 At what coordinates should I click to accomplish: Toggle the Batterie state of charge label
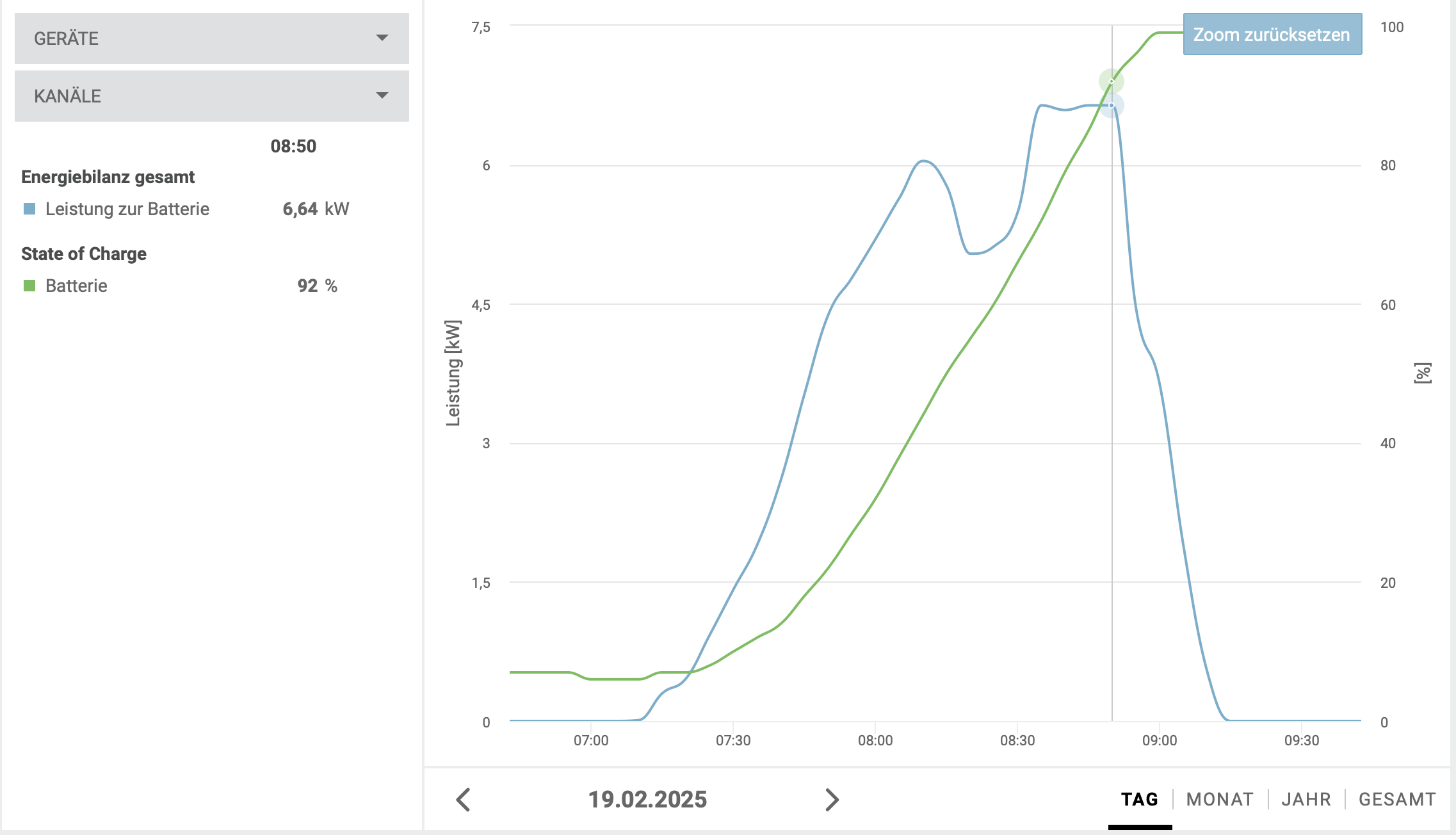[x=76, y=286]
